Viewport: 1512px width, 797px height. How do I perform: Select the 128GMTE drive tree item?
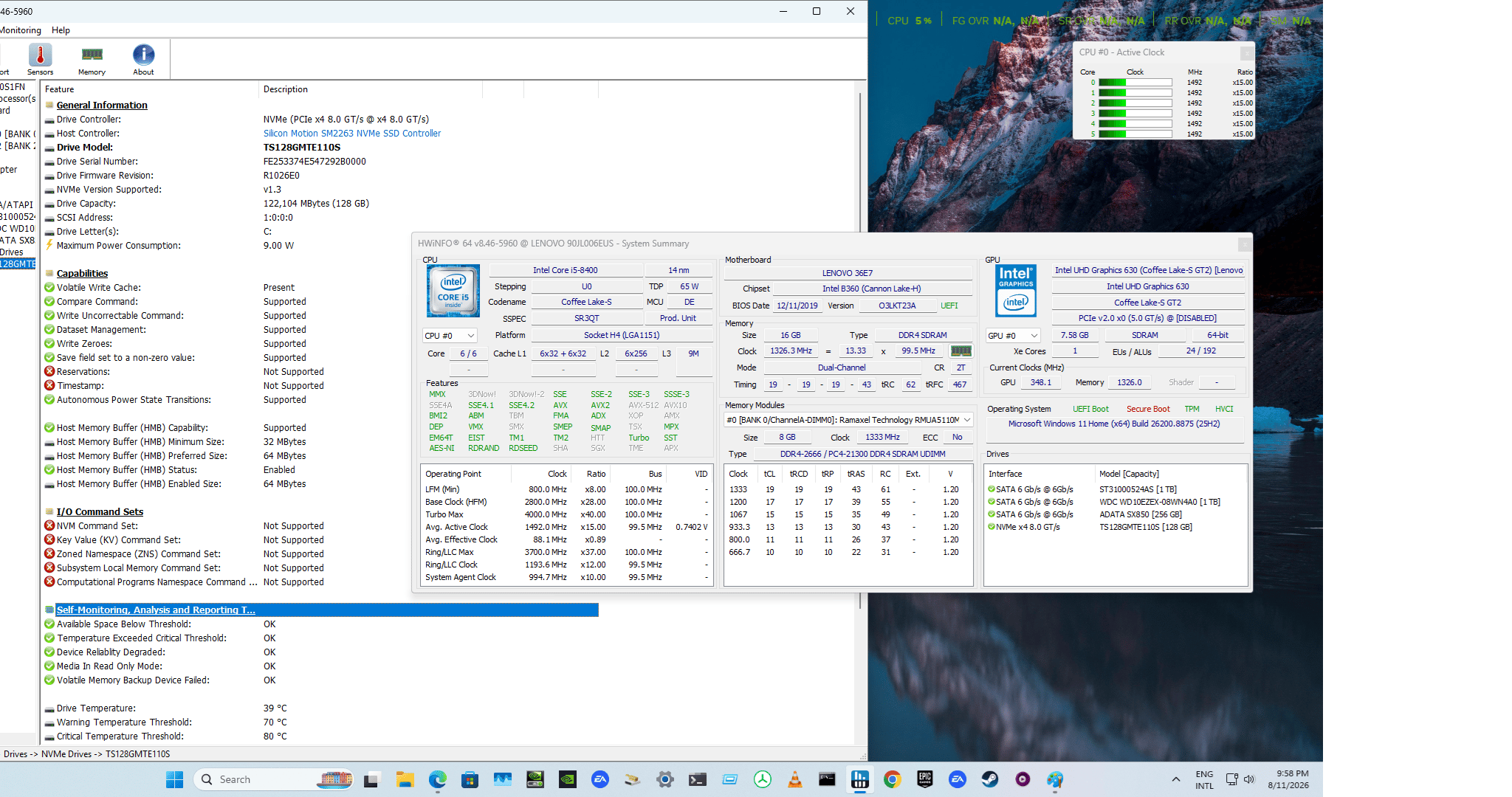(18, 264)
